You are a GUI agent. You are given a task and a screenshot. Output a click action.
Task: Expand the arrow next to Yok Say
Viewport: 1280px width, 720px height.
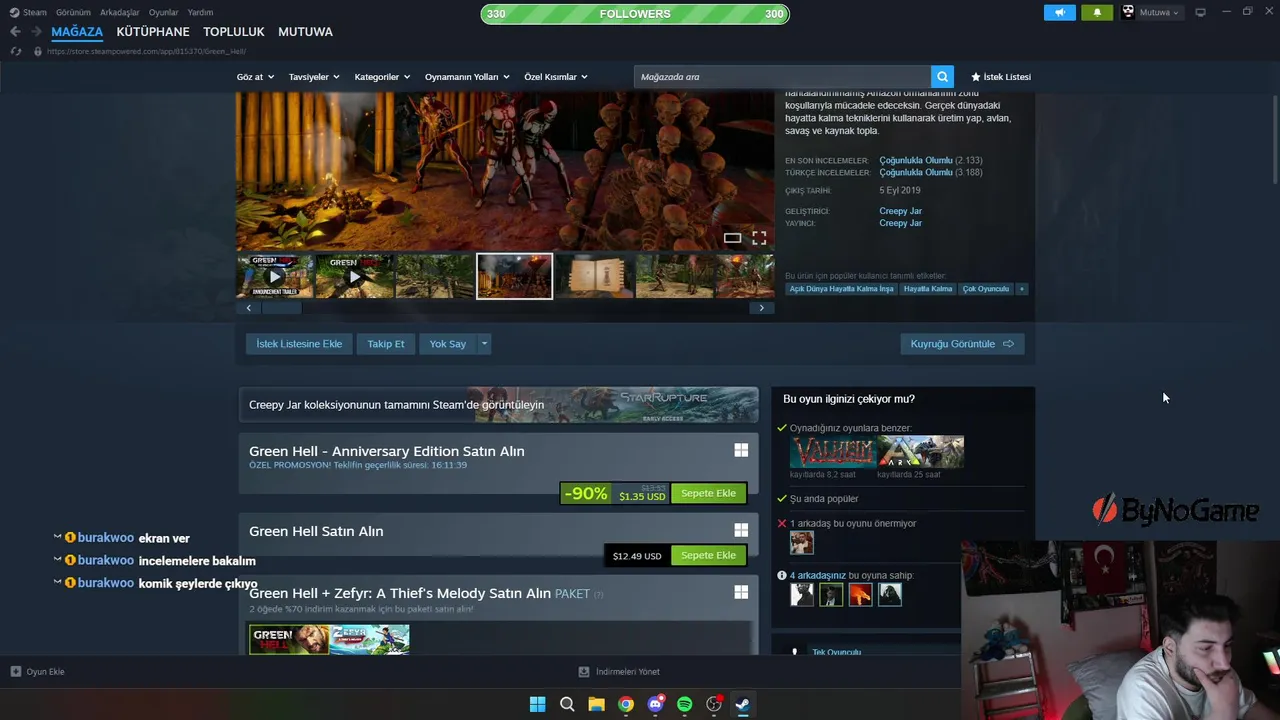pos(484,344)
